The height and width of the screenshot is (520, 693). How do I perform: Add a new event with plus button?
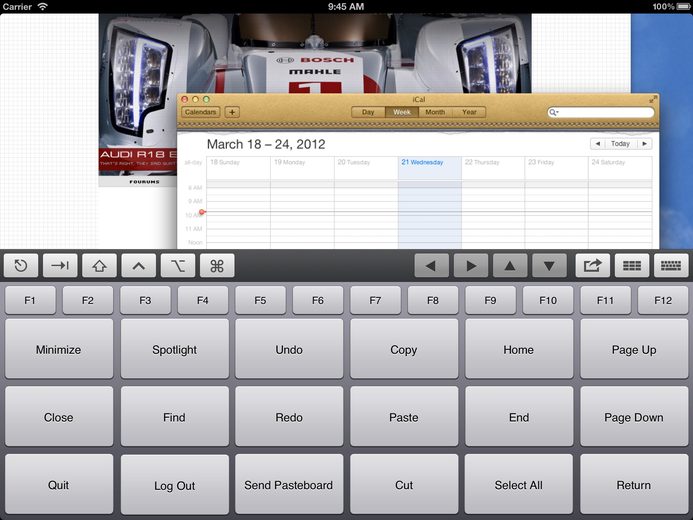pos(232,112)
